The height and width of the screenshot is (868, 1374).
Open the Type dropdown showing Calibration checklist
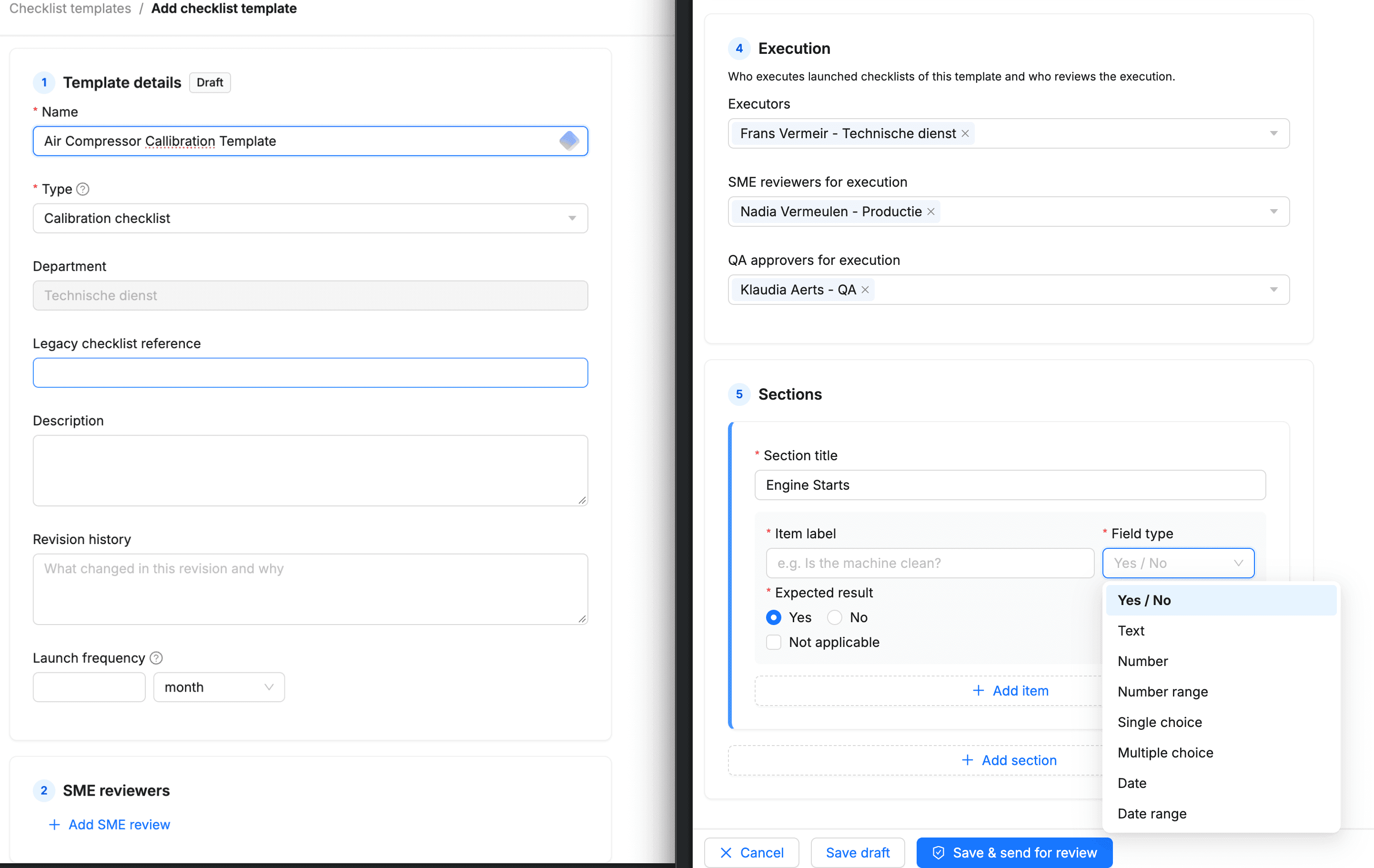point(311,218)
